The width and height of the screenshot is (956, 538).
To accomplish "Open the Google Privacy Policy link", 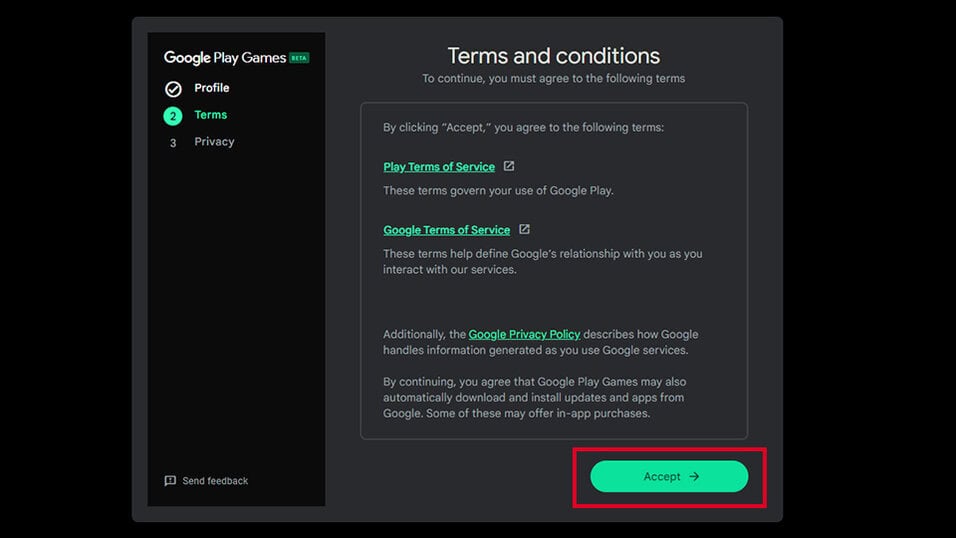I will pyautogui.click(x=524, y=334).
